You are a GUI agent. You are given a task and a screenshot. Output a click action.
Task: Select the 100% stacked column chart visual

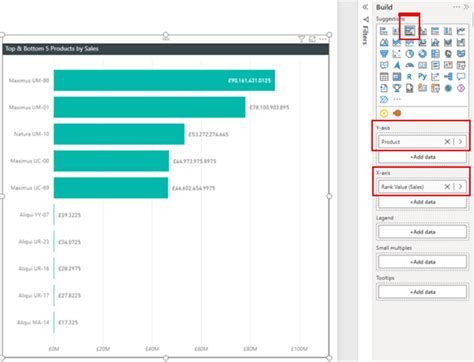[x=448, y=31]
